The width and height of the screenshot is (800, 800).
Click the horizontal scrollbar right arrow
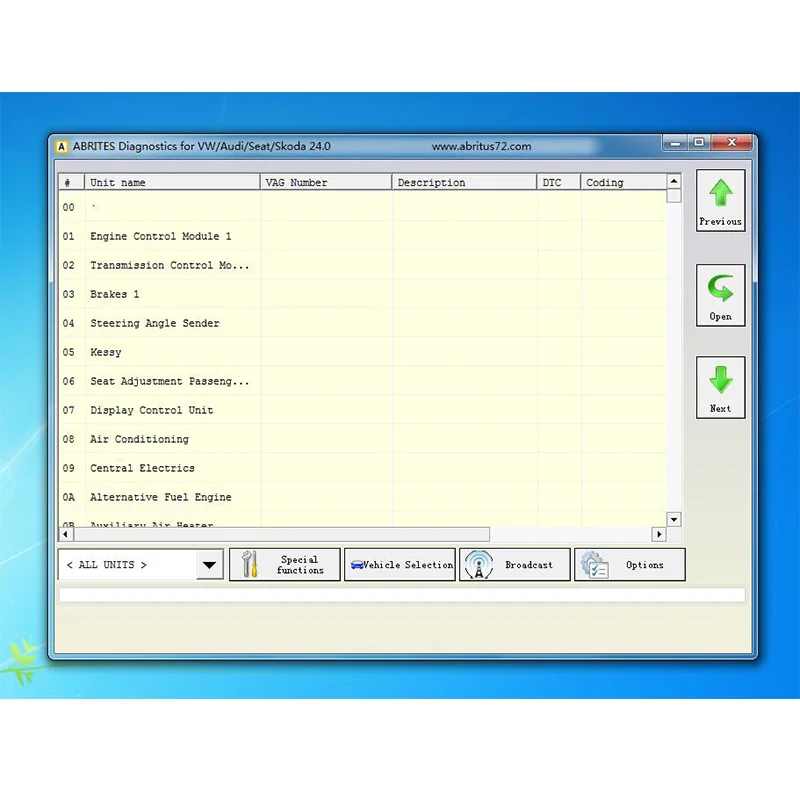pyautogui.click(x=659, y=534)
